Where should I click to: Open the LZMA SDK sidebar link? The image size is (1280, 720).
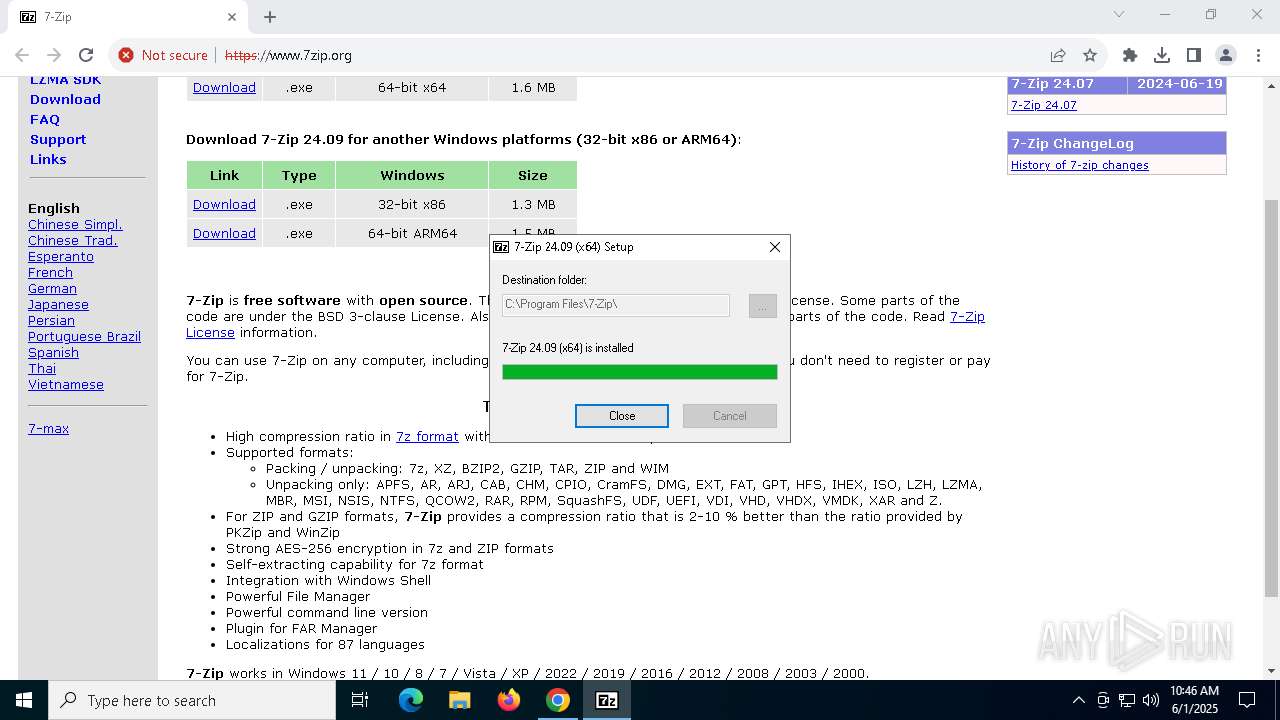tap(65, 80)
